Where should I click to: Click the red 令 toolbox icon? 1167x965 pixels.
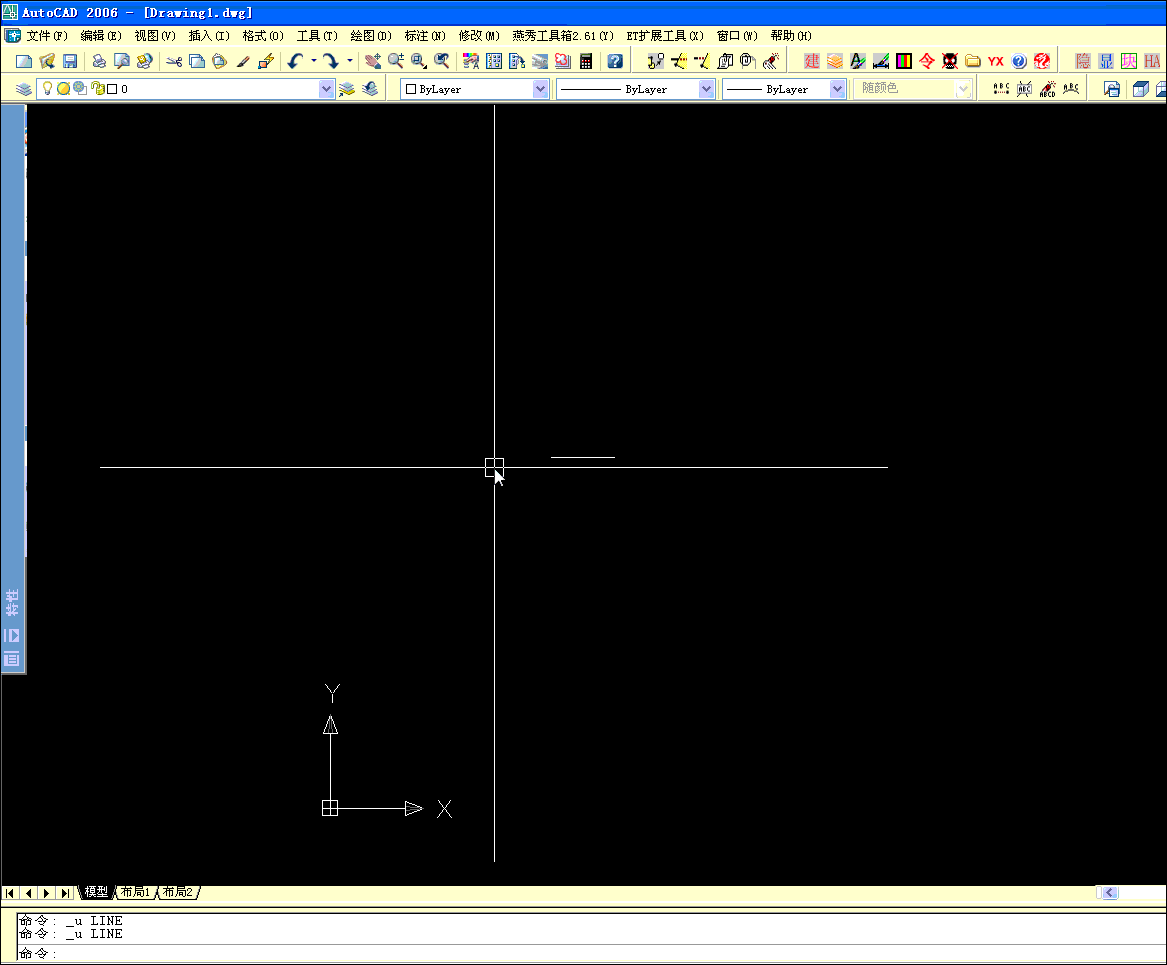pos(927,61)
